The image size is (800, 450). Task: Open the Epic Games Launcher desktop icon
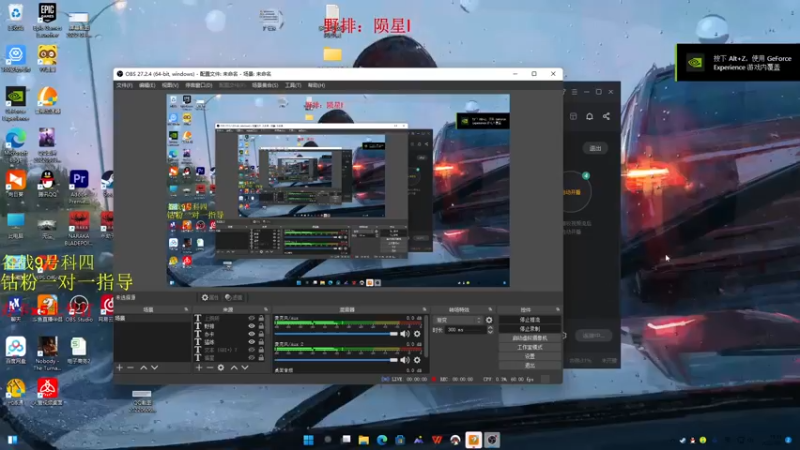(x=47, y=20)
